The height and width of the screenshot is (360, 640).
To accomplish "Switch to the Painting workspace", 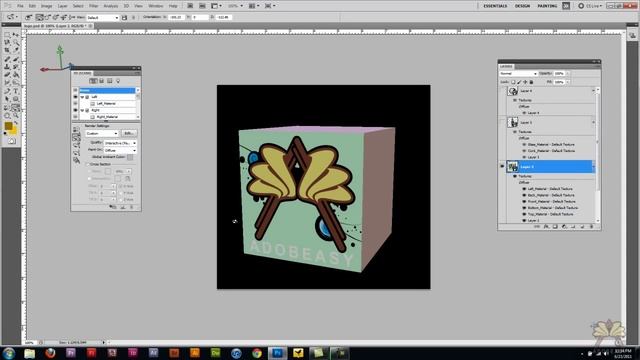I will coord(547,6).
